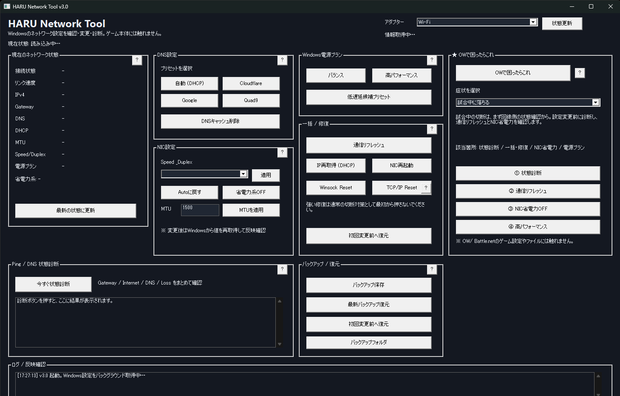
Task: Click the DNSキャッシュ削除 button
Action: pyautogui.click(x=220, y=121)
